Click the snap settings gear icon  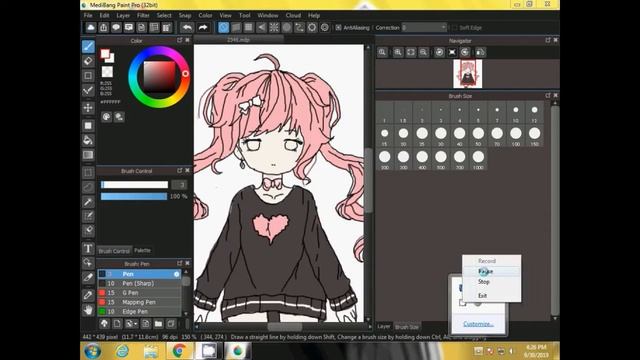pyautogui.click(x=312, y=28)
